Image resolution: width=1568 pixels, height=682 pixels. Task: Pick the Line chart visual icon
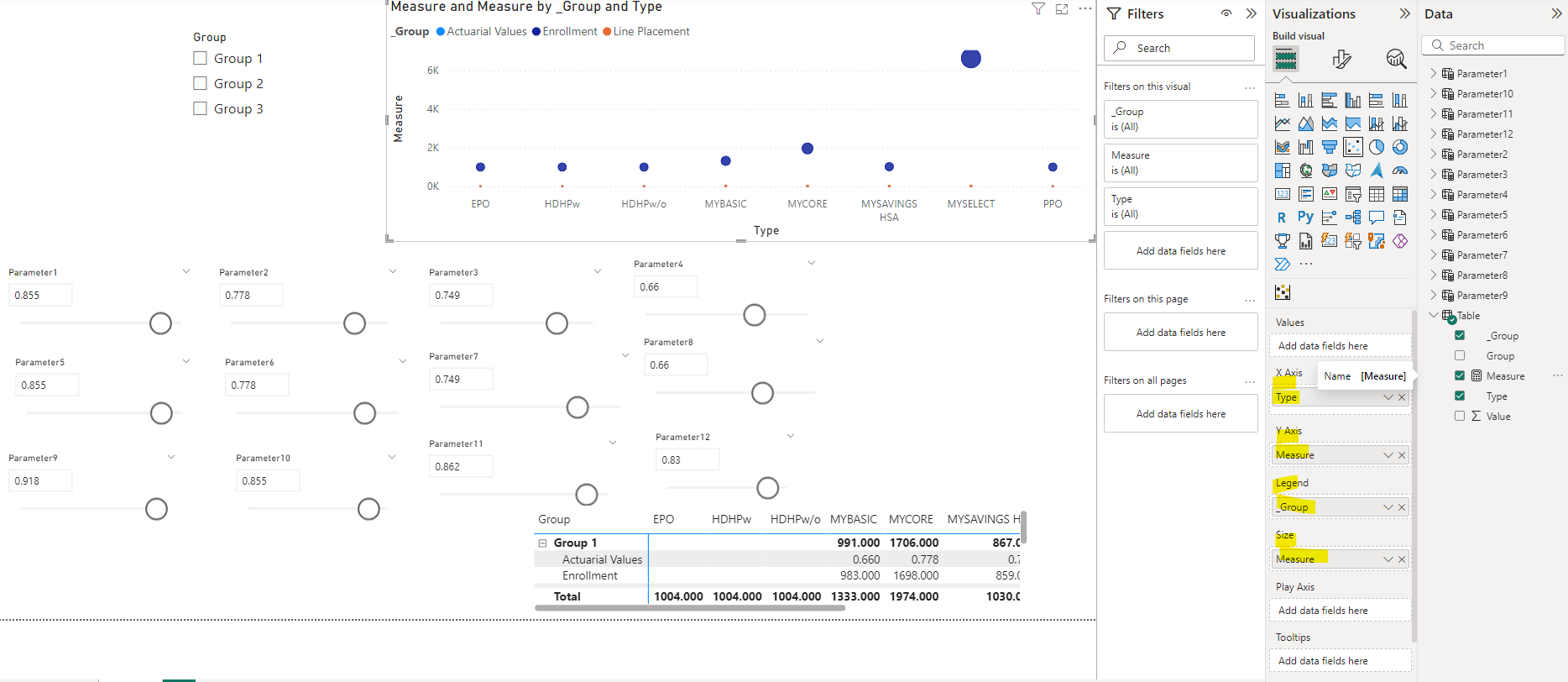pos(1282,124)
